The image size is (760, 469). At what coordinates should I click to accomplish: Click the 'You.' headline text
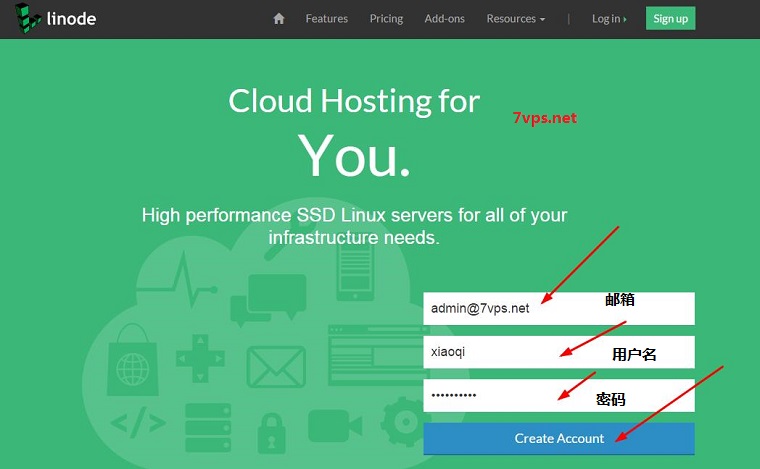click(354, 156)
